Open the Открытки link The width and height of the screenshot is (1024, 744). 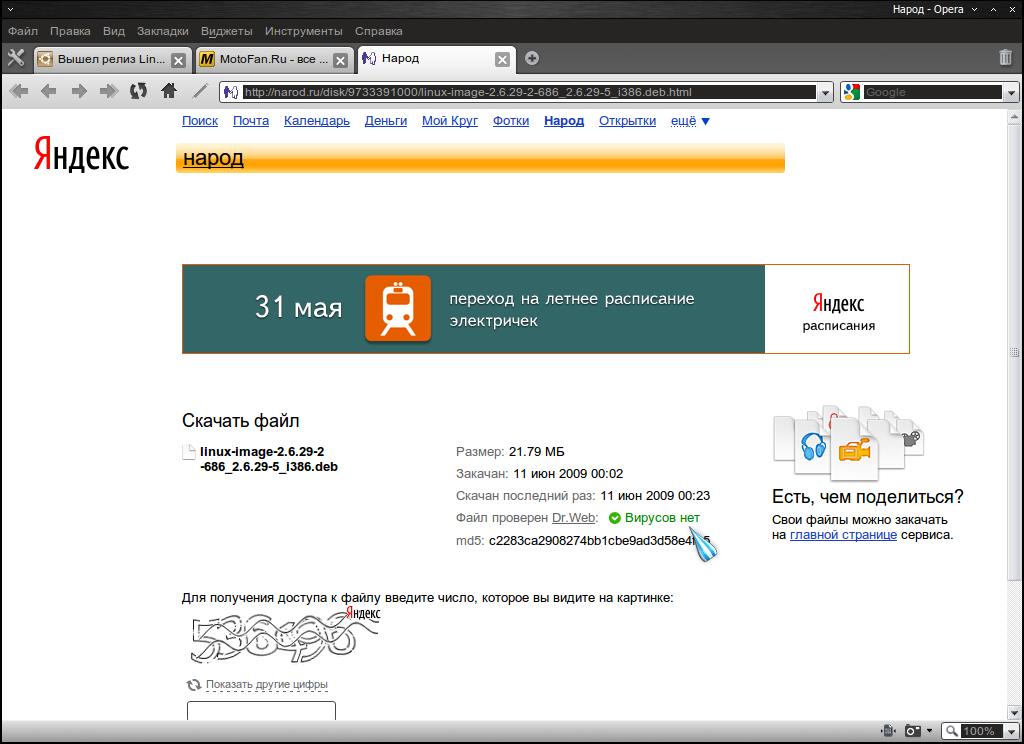pos(628,121)
